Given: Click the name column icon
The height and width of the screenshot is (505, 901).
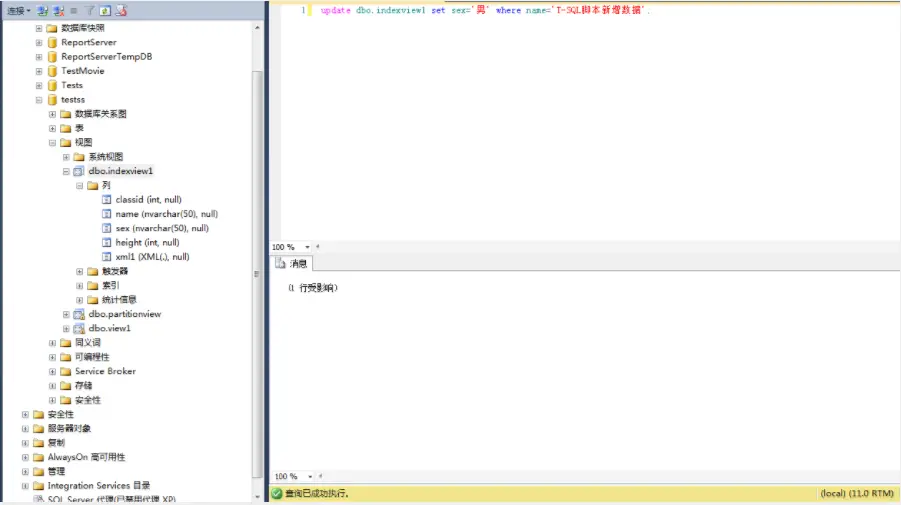Looking at the screenshot, I should coord(106,214).
